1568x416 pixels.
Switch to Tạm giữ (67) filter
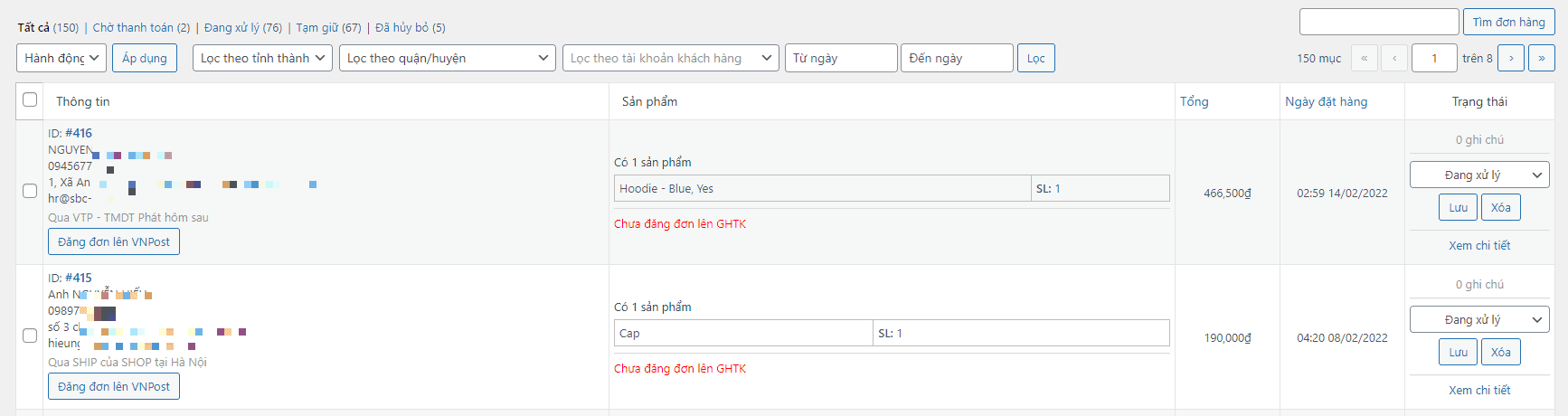[x=328, y=27]
